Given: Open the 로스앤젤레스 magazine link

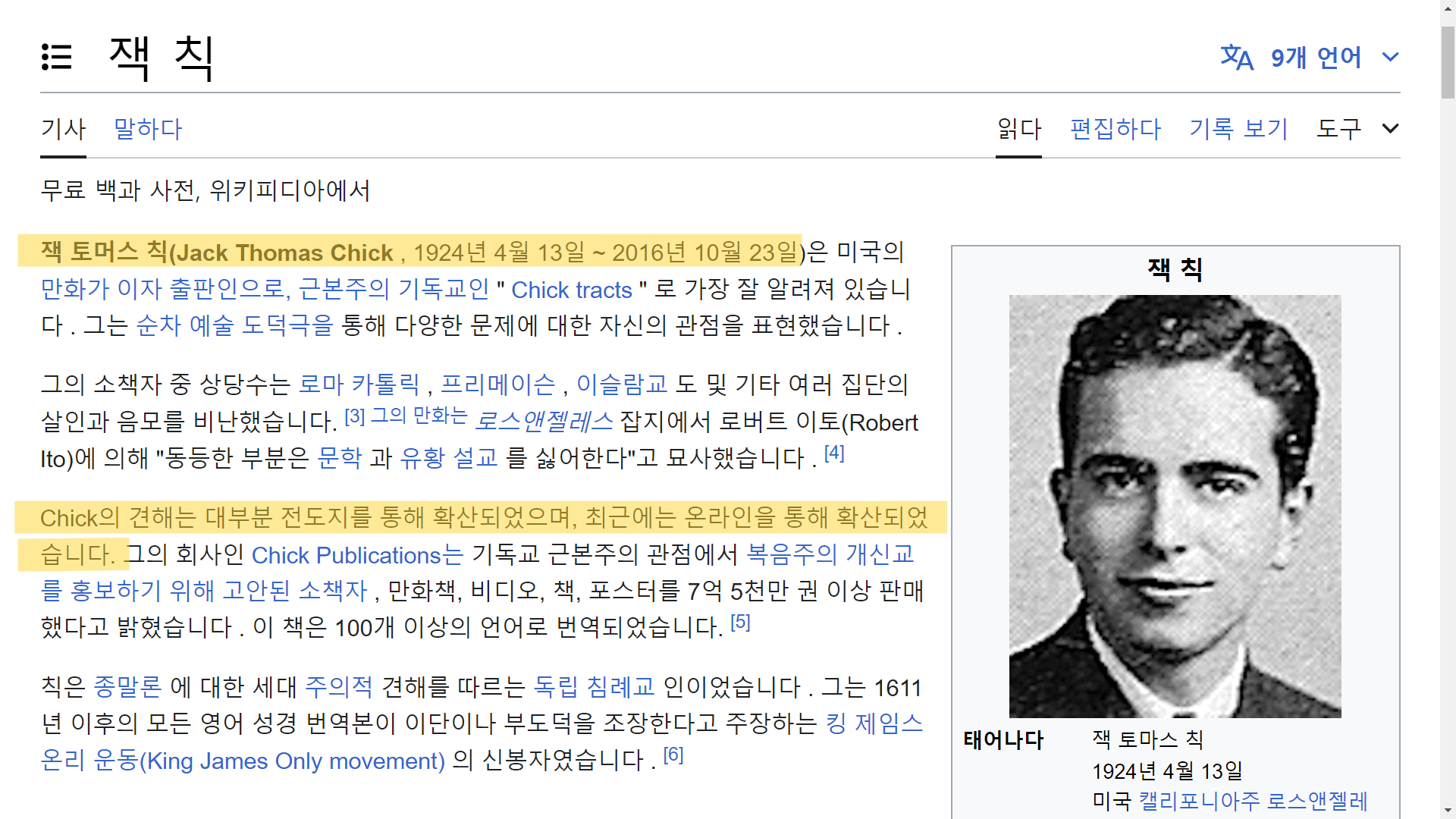Looking at the screenshot, I should pos(544,421).
